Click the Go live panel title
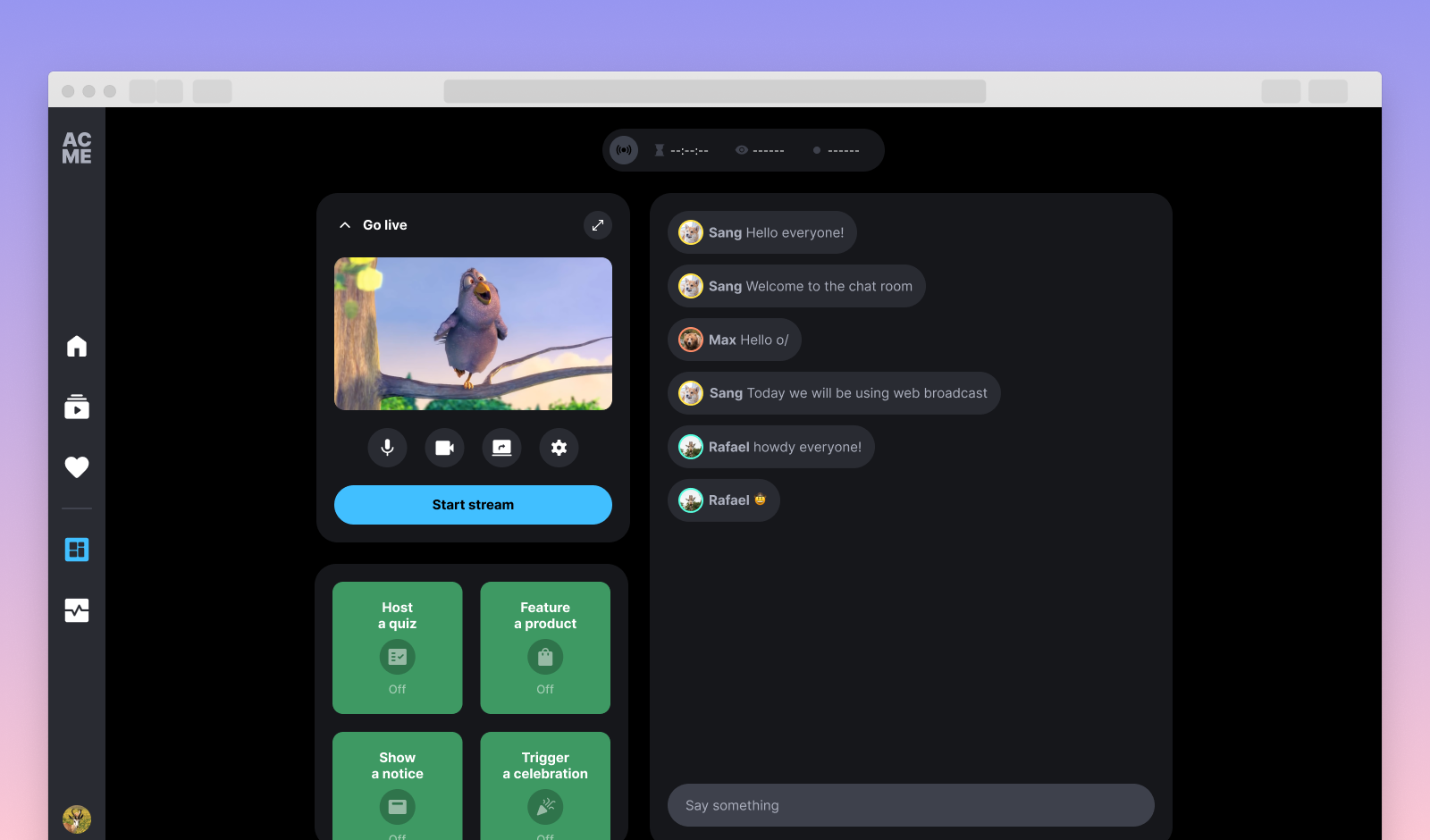 385,225
